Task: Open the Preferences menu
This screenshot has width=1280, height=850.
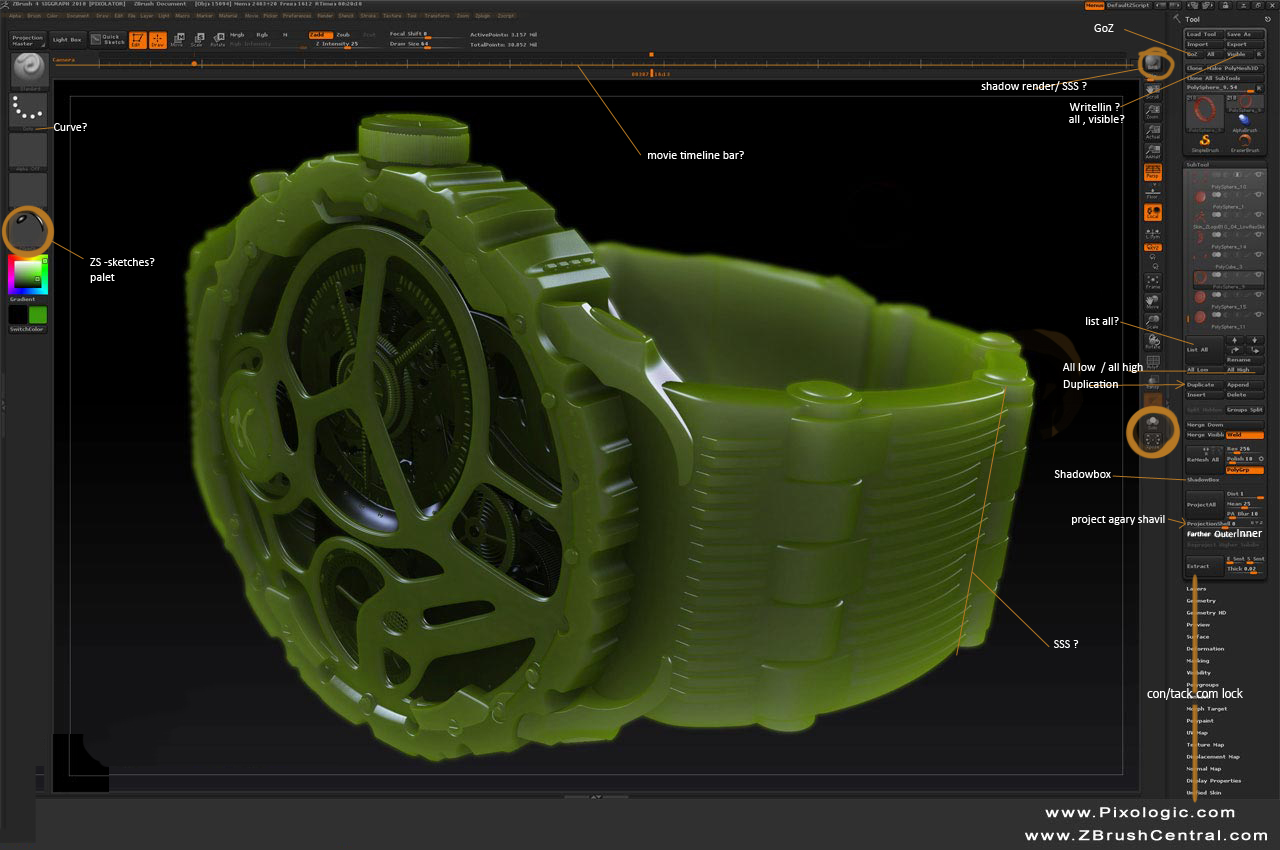Action: pos(296,16)
